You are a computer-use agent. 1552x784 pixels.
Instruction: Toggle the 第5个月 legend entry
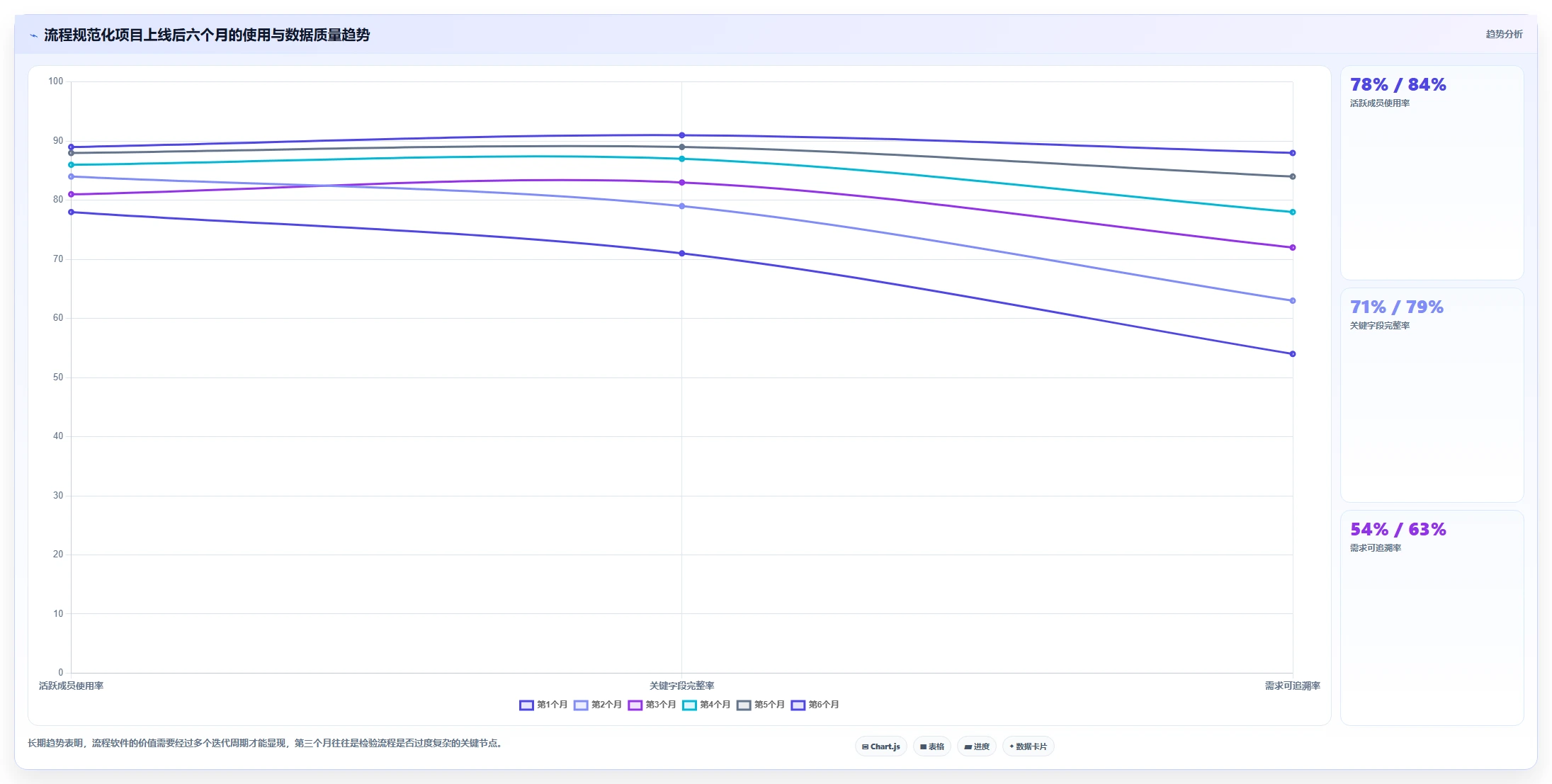pyautogui.click(x=761, y=705)
